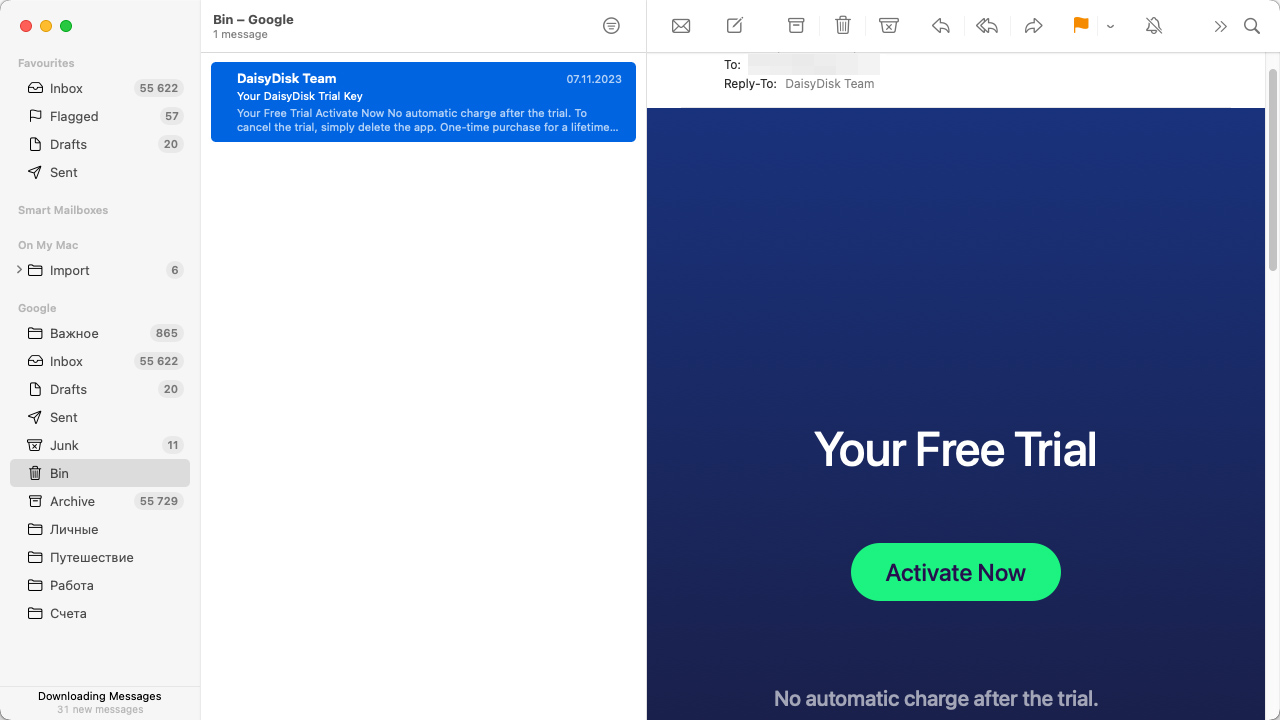Click the Activate Now button in the email
Screen dimensions: 1280x720
(x=955, y=572)
